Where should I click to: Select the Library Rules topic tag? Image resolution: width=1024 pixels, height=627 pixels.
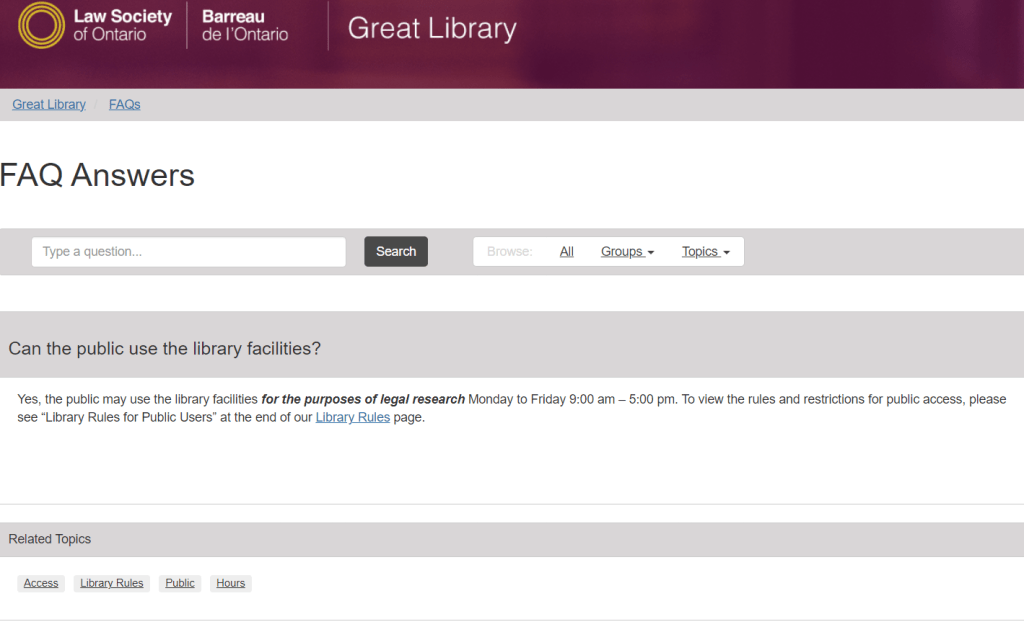click(x=112, y=583)
